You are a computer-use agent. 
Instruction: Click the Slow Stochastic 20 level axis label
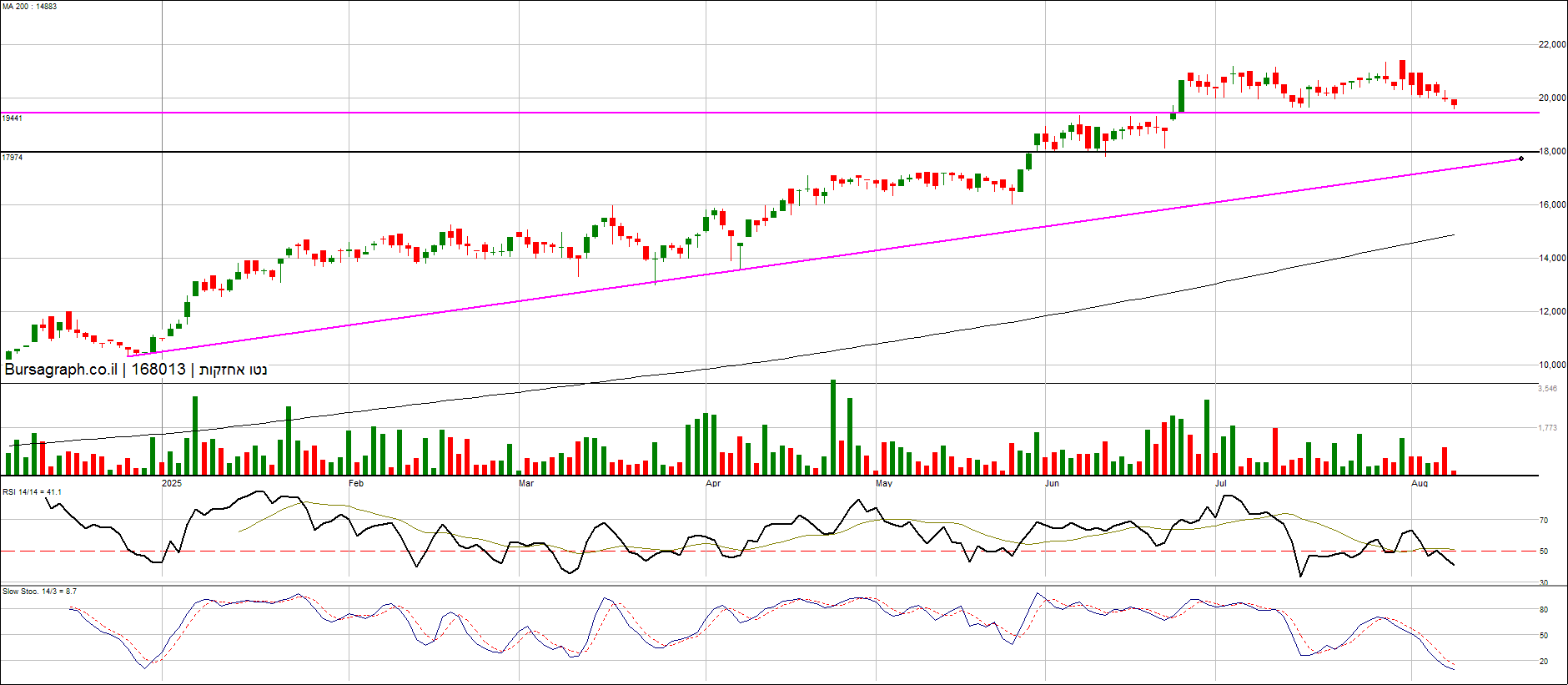pos(1544,662)
